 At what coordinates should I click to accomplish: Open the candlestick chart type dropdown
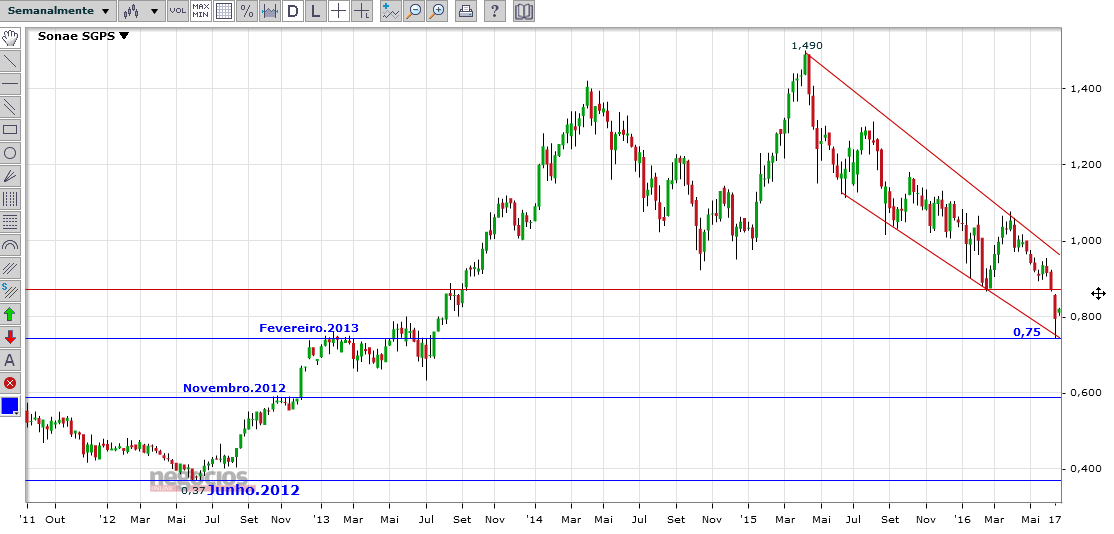141,11
